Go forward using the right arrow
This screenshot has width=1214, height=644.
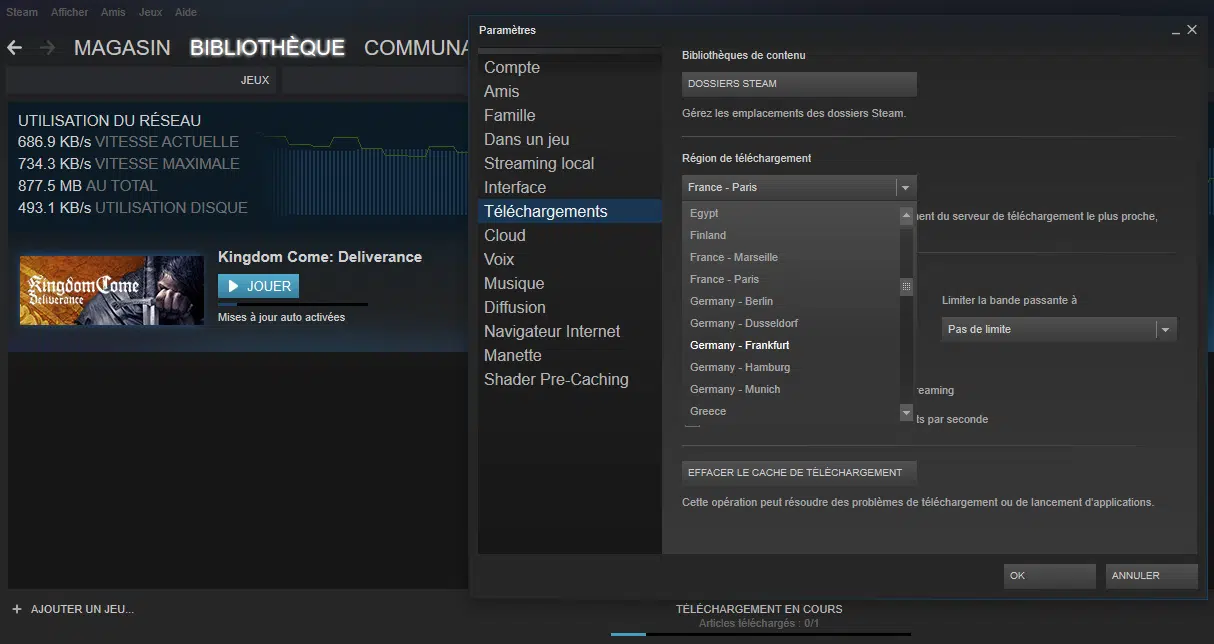[x=47, y=47]
